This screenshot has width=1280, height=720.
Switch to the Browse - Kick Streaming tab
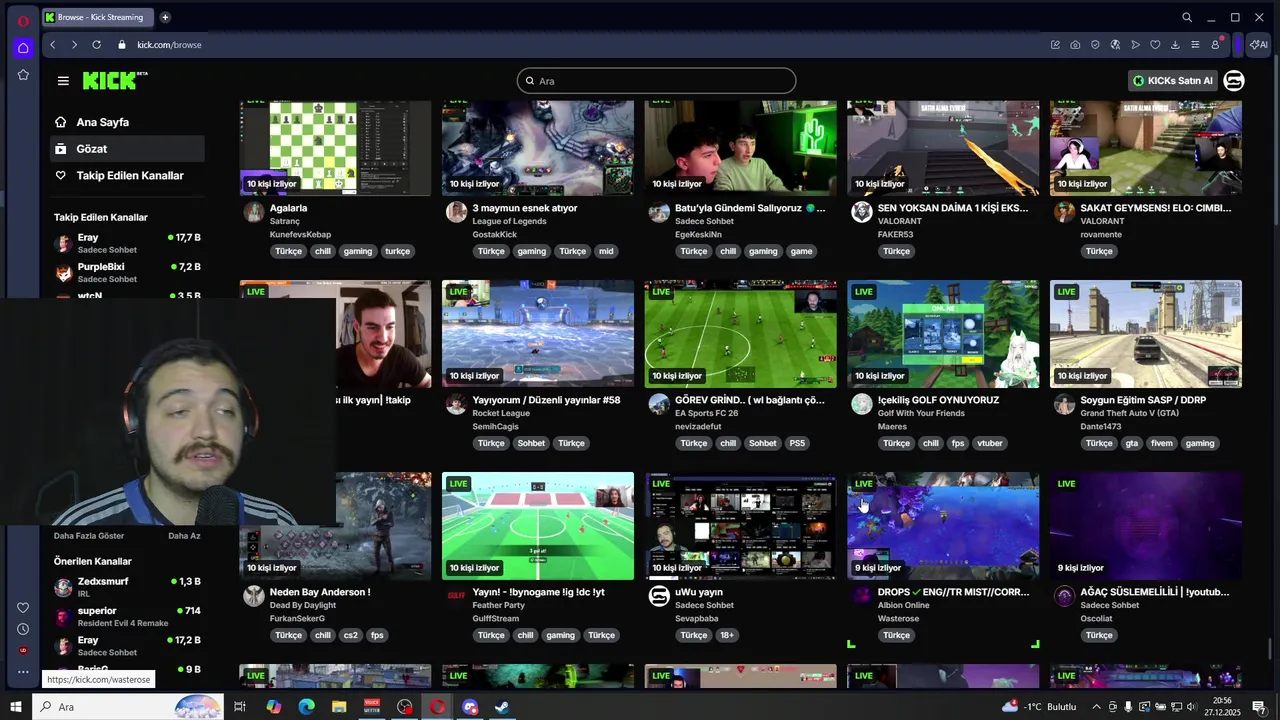pos(98,17)
